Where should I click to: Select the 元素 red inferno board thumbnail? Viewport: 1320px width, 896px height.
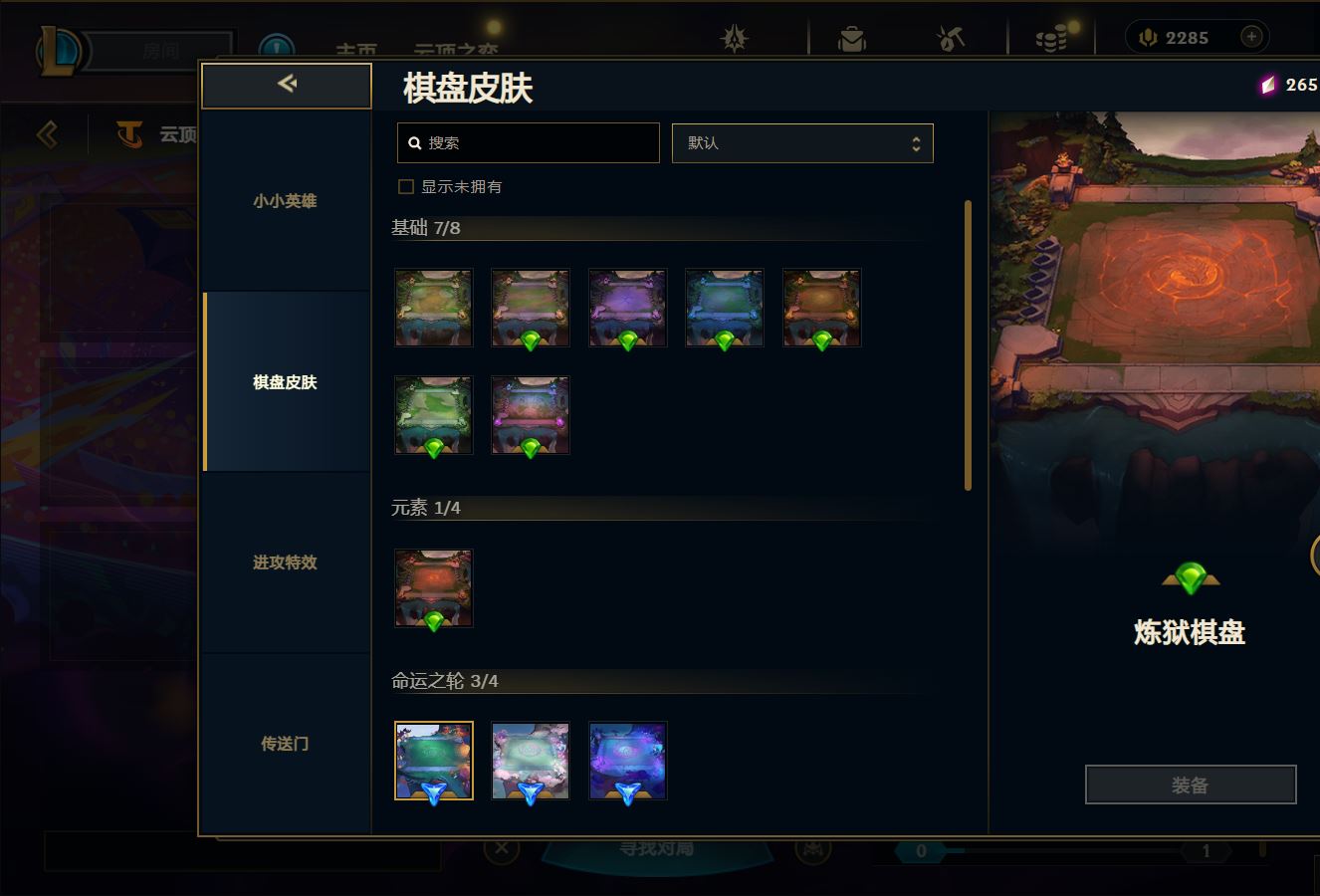coord(434,588)
